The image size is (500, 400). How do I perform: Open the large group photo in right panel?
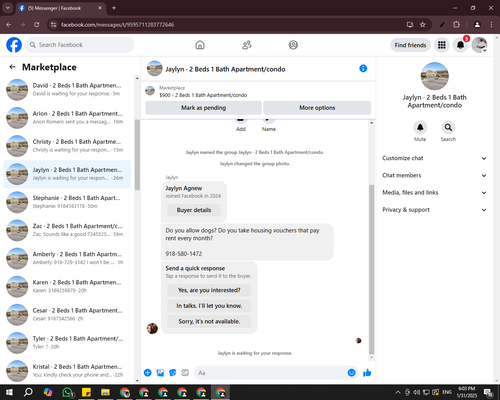435,76
